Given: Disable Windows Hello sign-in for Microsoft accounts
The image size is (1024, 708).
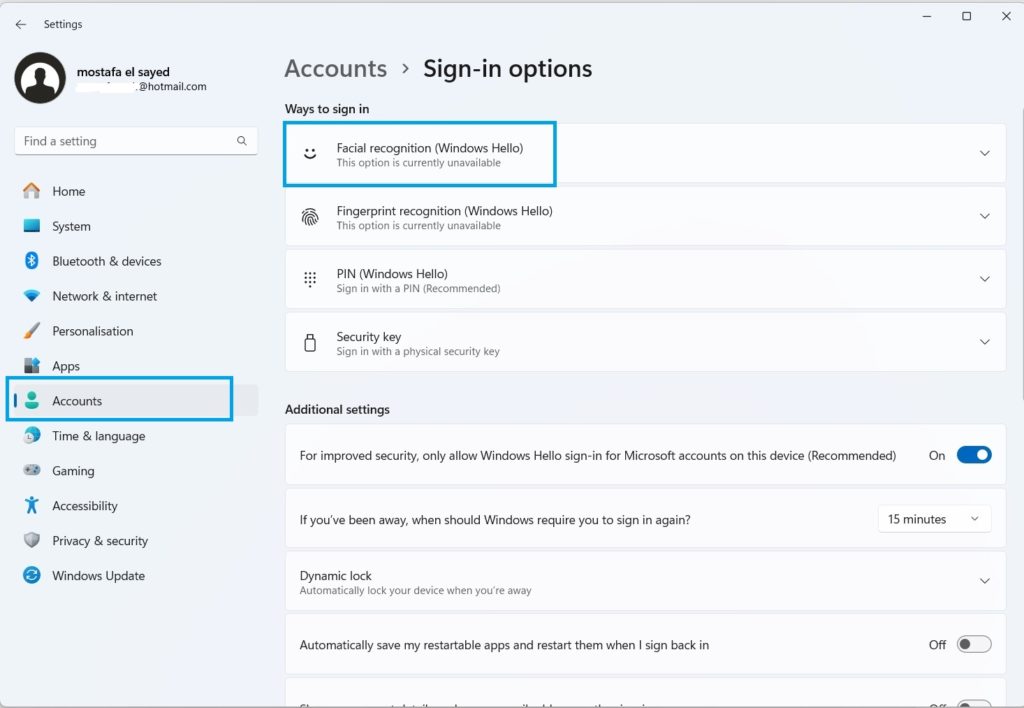Looking at the screenshot, I should (972, 454).
